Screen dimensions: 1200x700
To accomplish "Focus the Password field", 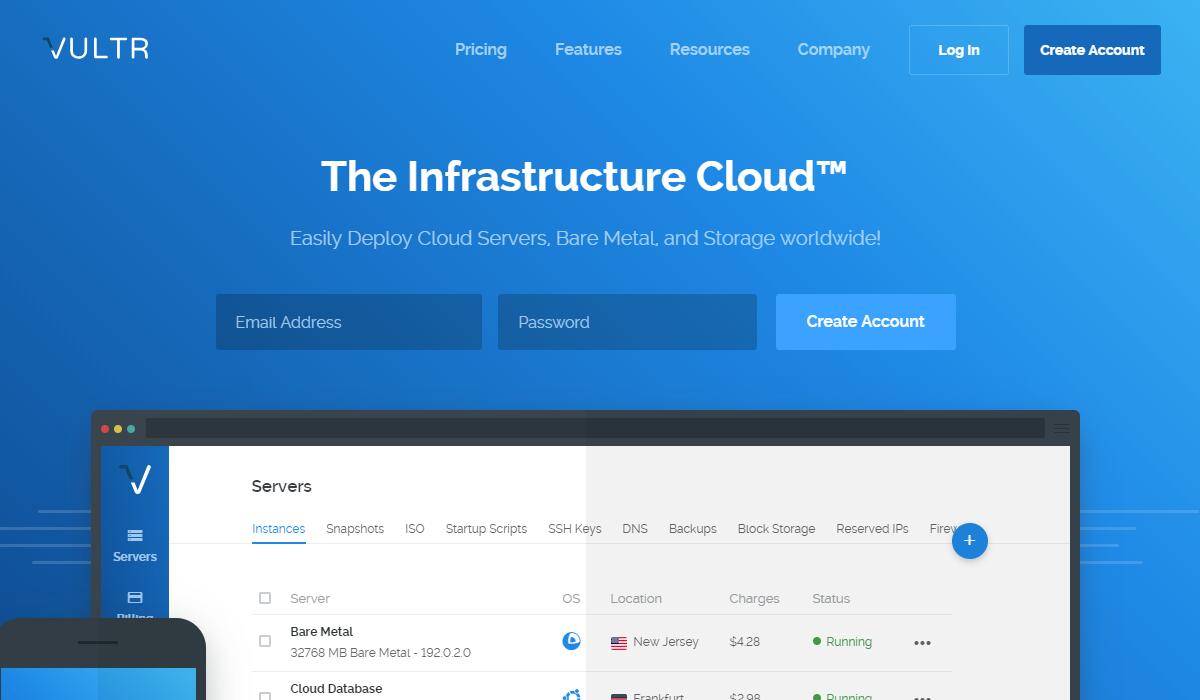I will pos(627,322).
